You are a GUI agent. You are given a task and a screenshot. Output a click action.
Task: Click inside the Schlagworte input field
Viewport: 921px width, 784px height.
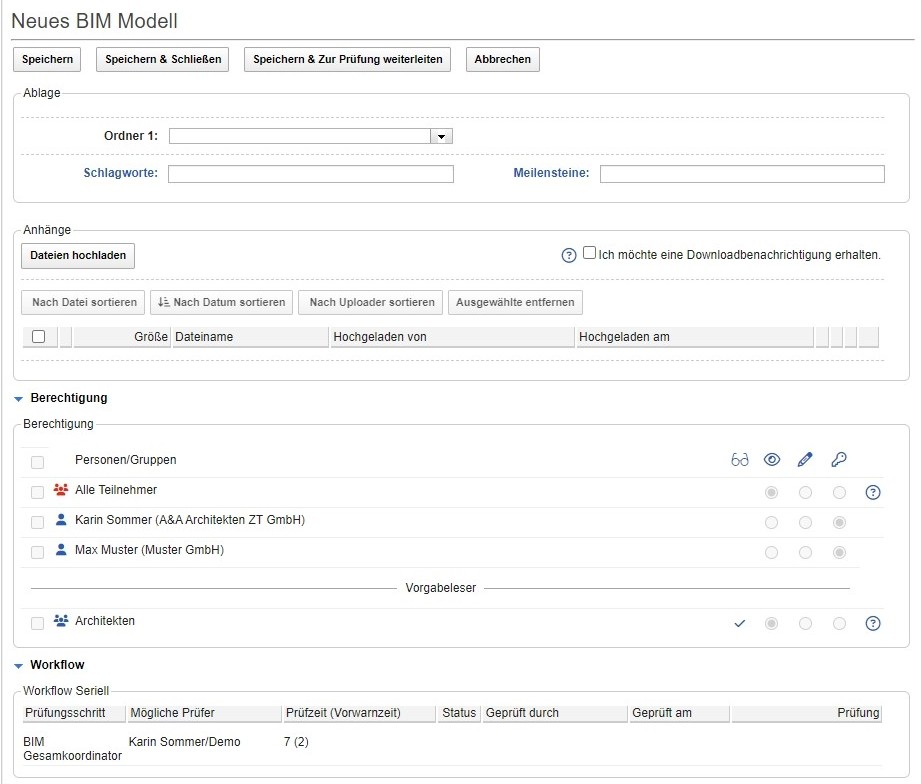[308, 172]
